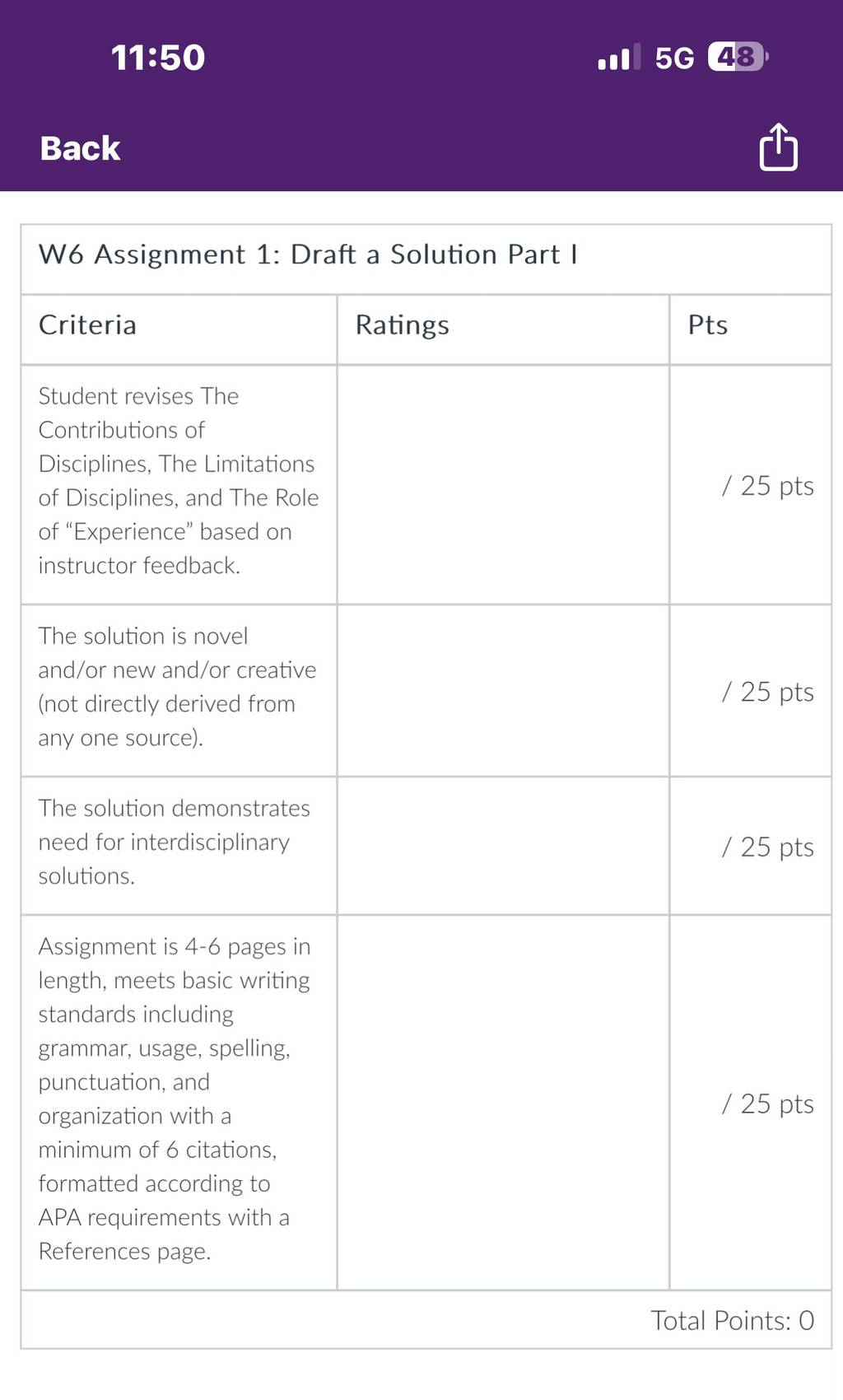Tap the Pts column header

[x=708, y=325]
